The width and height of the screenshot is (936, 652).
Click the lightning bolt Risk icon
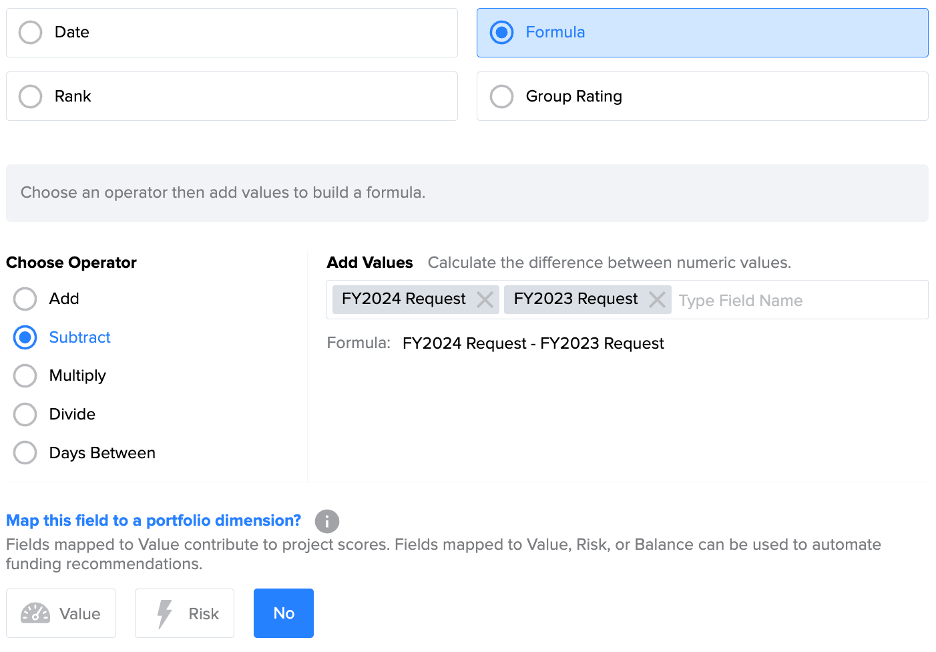click(x=164, y=614)
